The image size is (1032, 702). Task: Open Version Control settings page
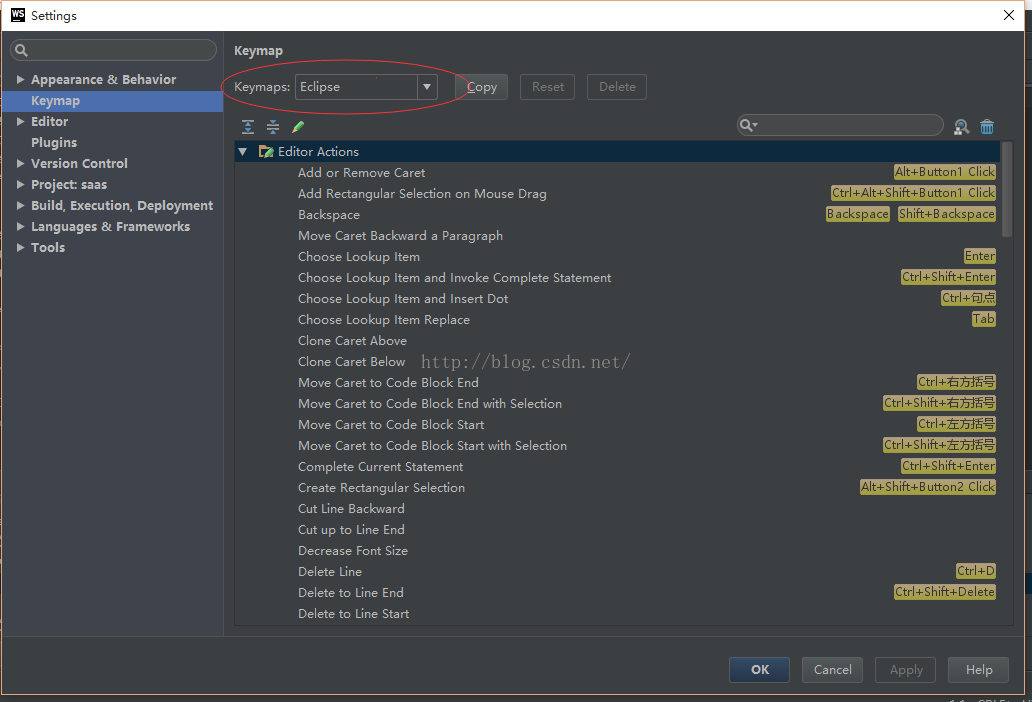click(79, 163)
